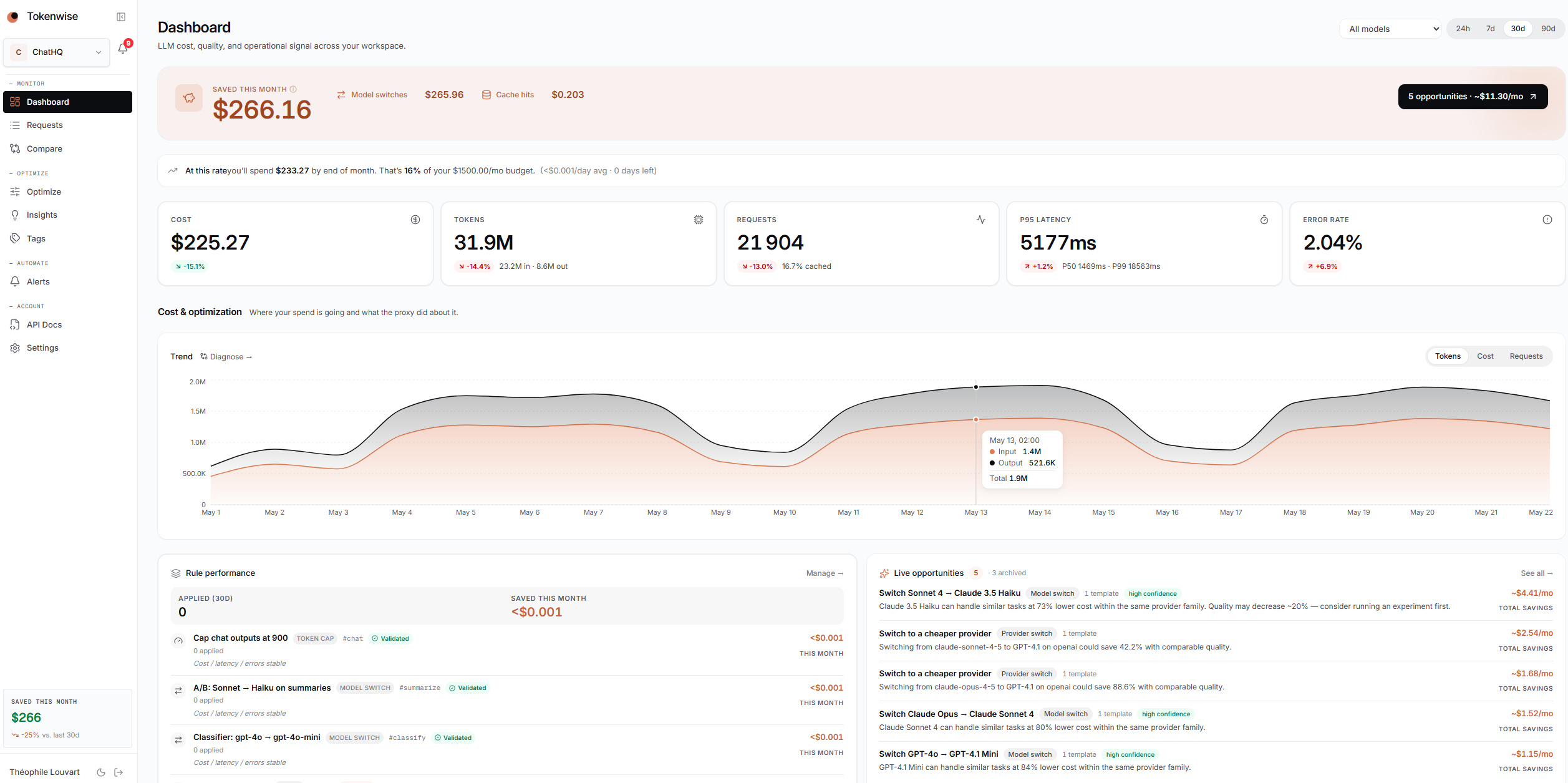Image resolution: width=1568 pixels, height=783 pixels.
Task: Open the notifications bell
Action: (123, 49)
